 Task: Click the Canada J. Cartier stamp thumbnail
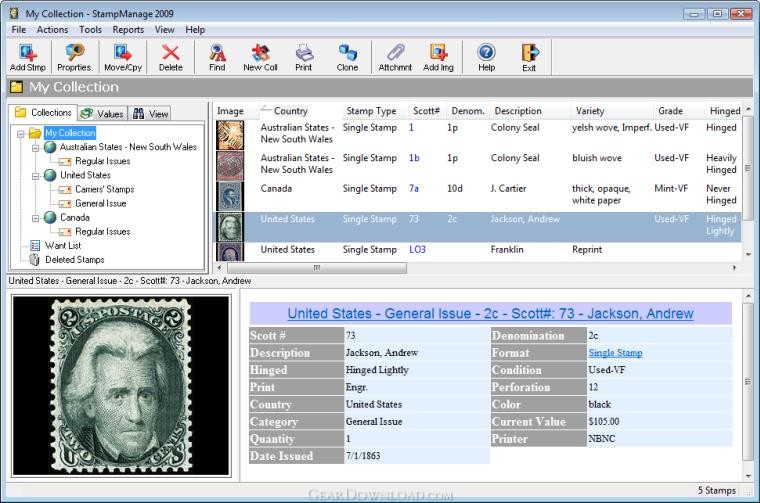[x=230, y=196]
